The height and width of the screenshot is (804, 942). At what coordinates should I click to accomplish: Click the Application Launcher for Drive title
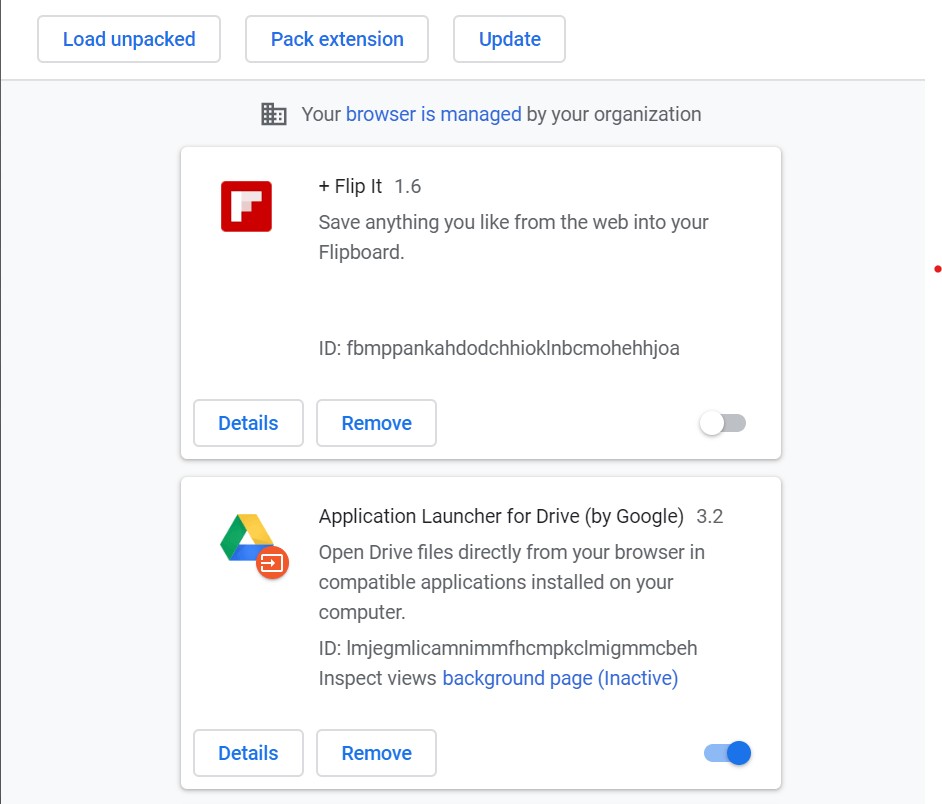501,516
